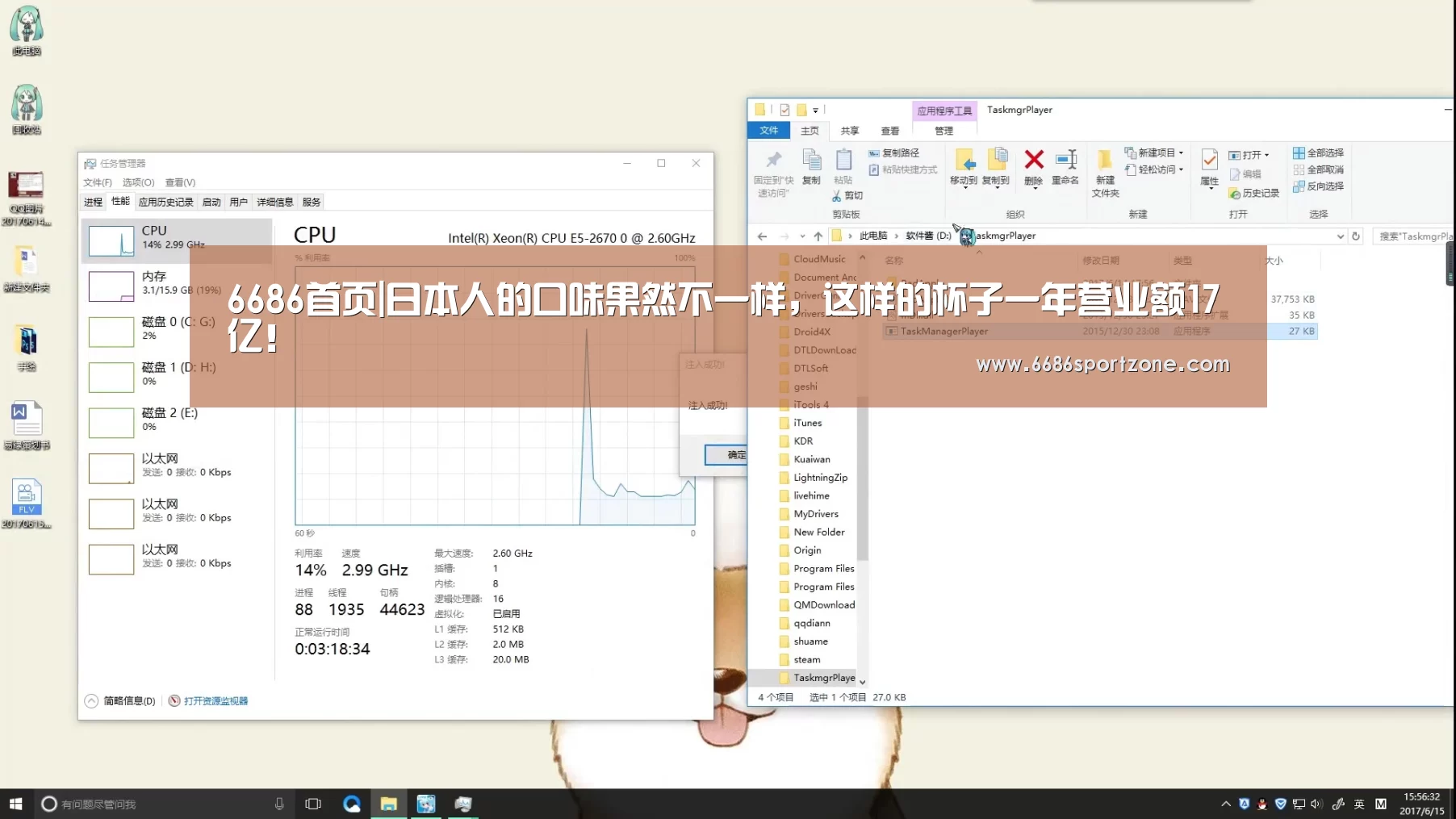
Task: Open Task View from the taskbar
Action: (x=313, y=804)
